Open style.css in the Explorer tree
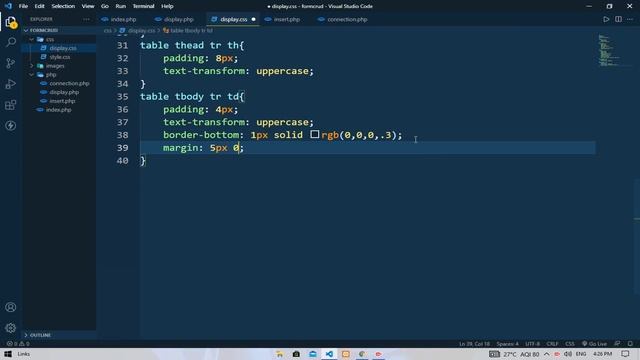The height and width of the screenshot is (360, 640). (60, 57)
